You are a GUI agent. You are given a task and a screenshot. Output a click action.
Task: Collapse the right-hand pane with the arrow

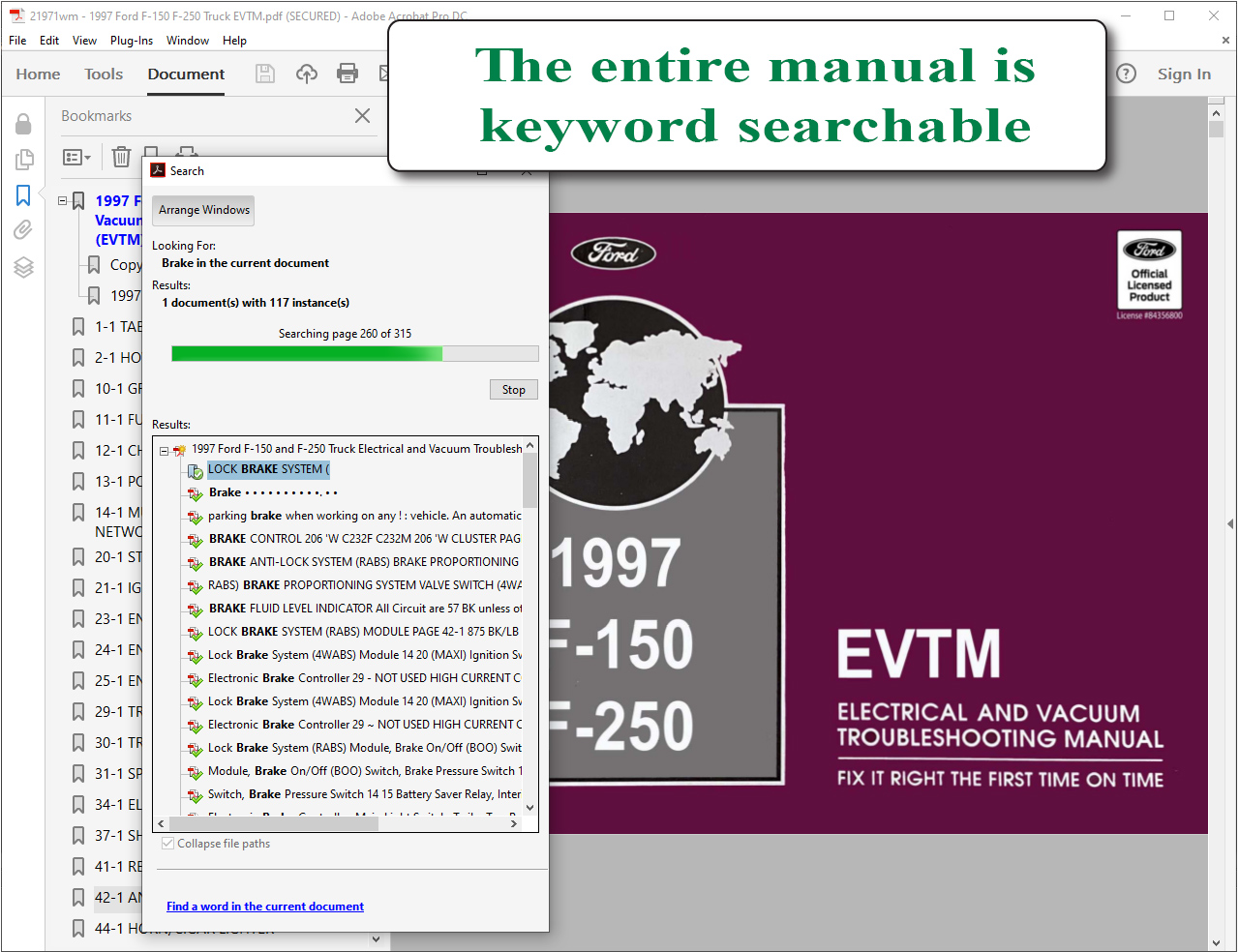(x=1230, y=523)
